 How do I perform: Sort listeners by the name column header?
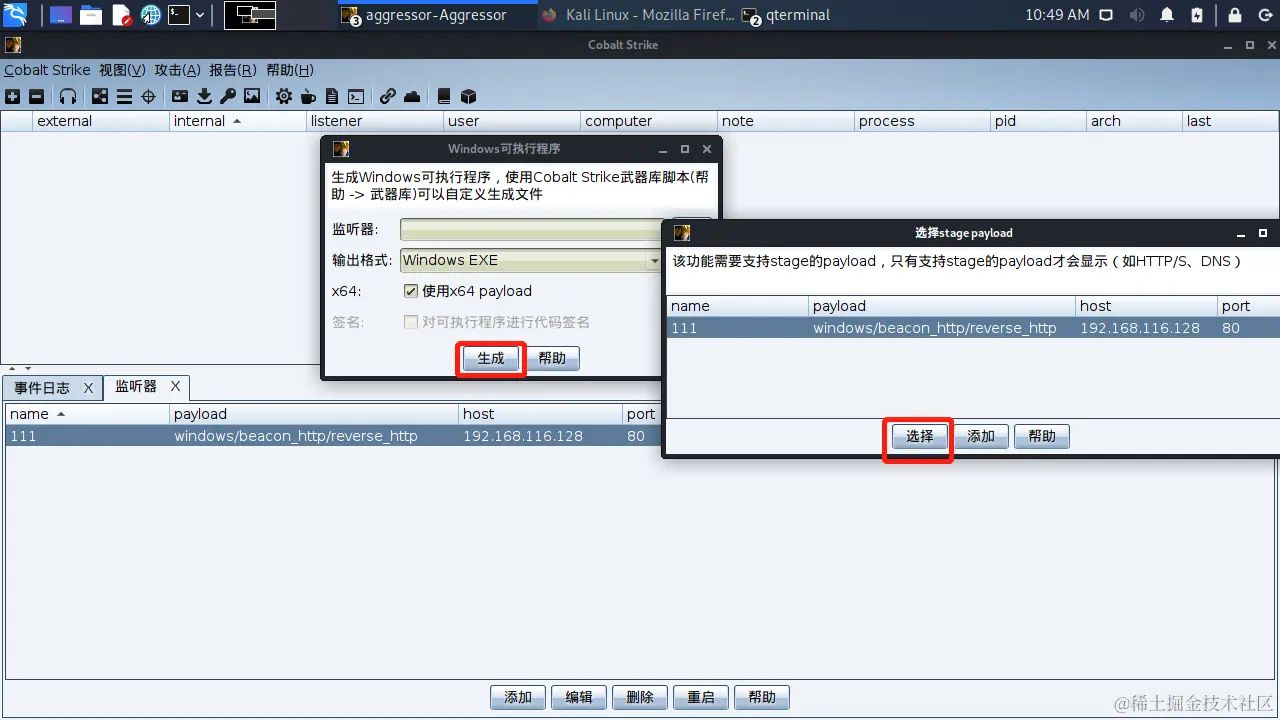tap(87, 414)
